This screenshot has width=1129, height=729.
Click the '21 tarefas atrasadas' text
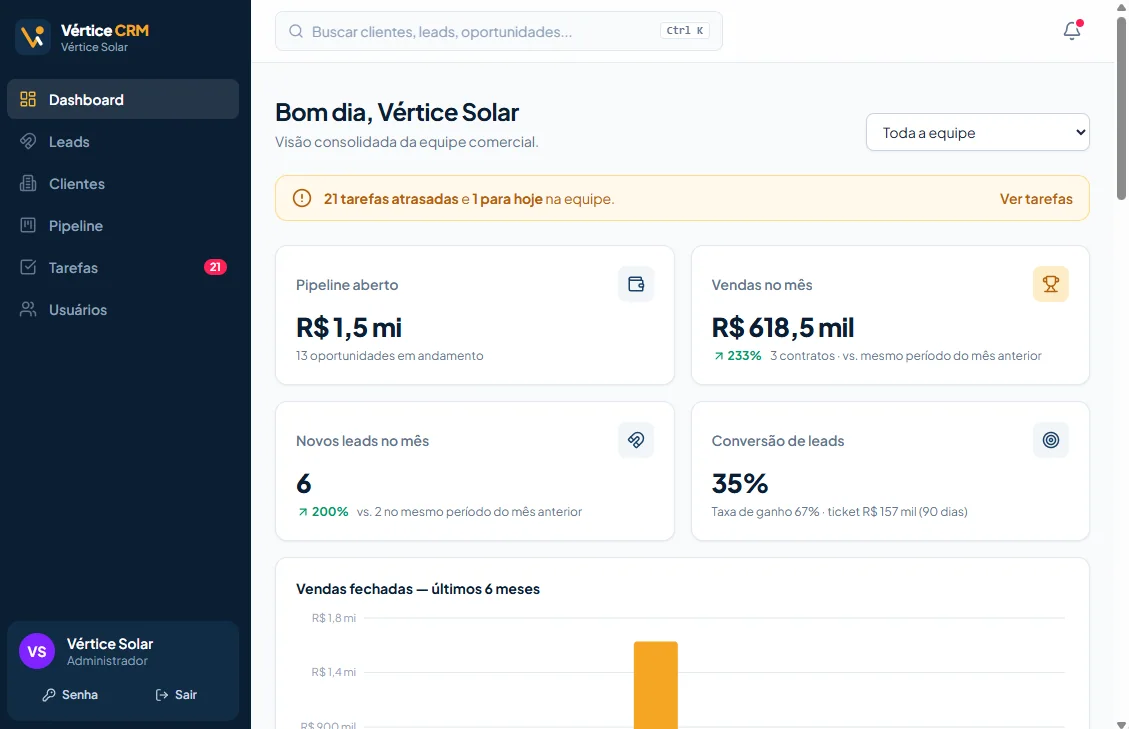pyautogui.click(x=391, y=199)
